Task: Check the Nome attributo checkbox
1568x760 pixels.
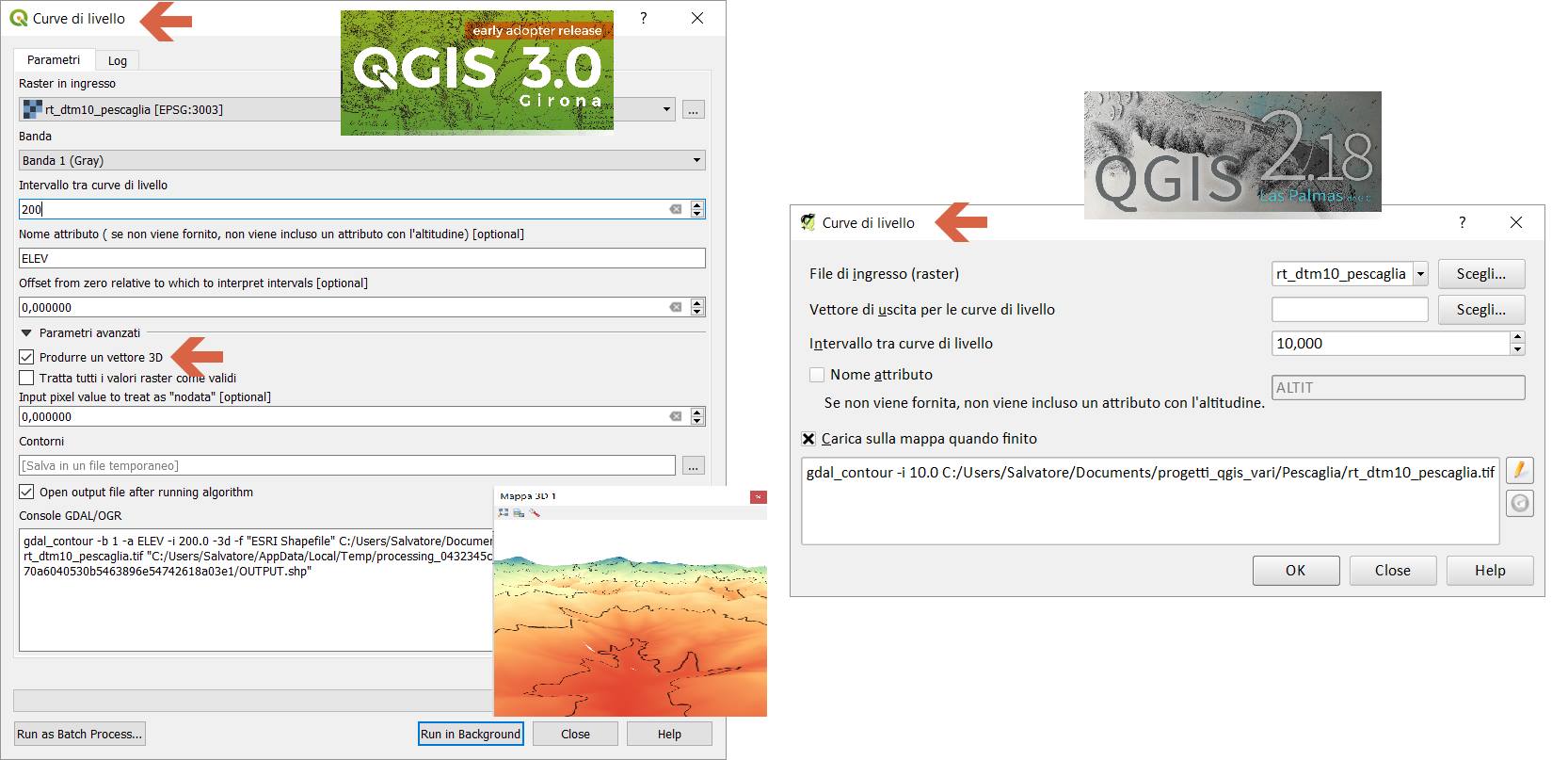Action: (817, 375)
